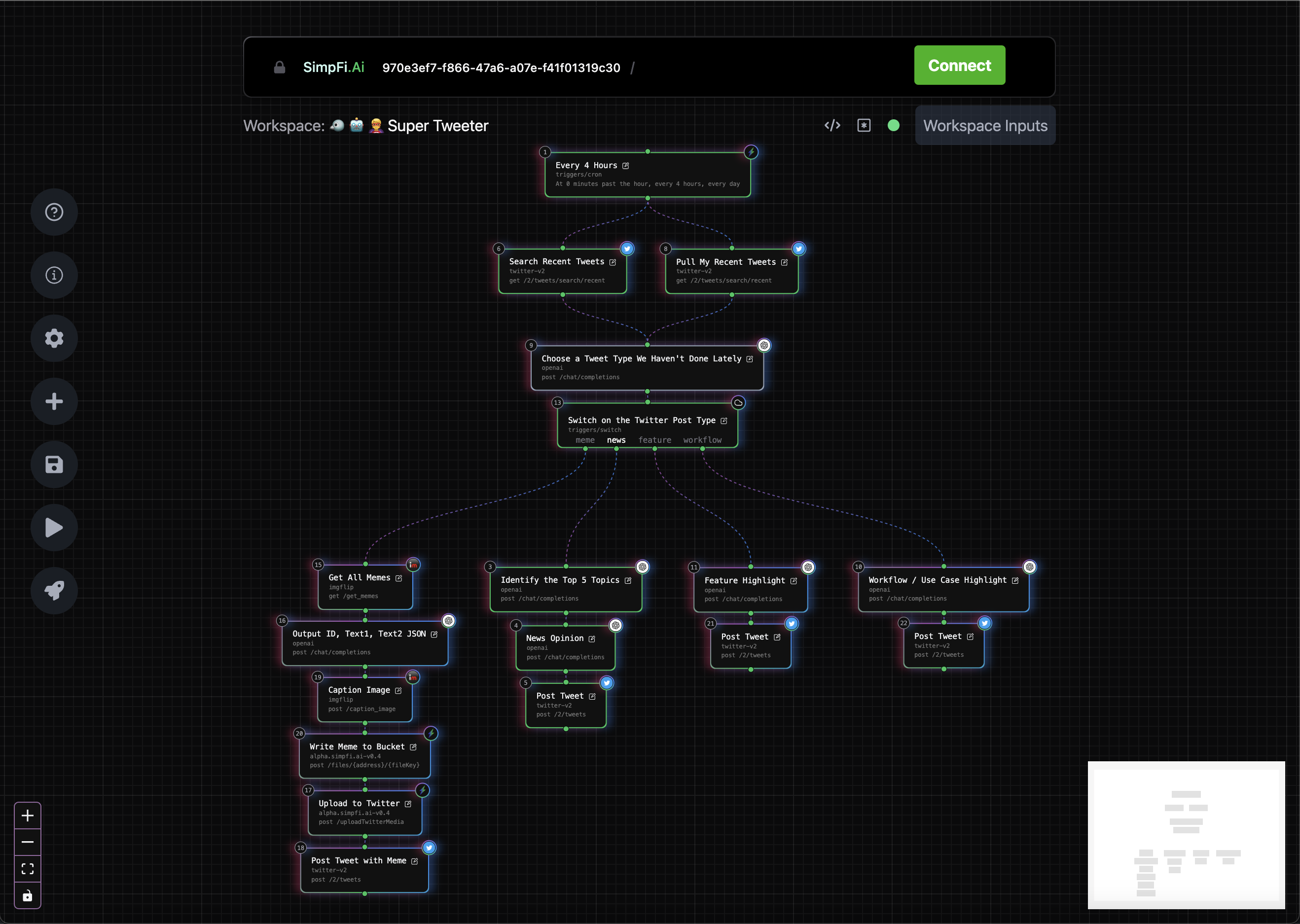1300x924 pixels.
Task: Open code view brackets icon
Action: pyautogui.click(x=832, y=125)
